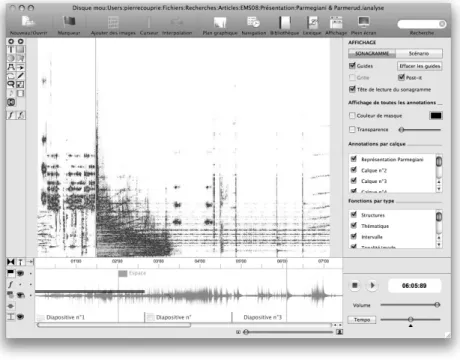
Task: Uncheck Calque n°2 layer
Action: click(354, 170)
